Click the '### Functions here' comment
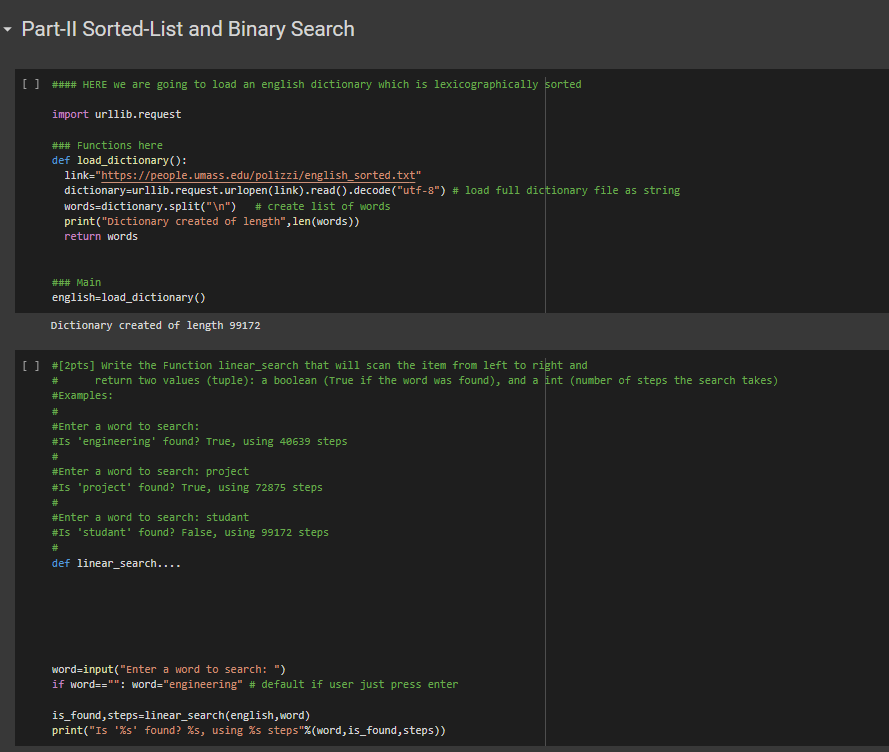Image resolution: width=889 pixels, height=752 pixels. click(107, 146)
